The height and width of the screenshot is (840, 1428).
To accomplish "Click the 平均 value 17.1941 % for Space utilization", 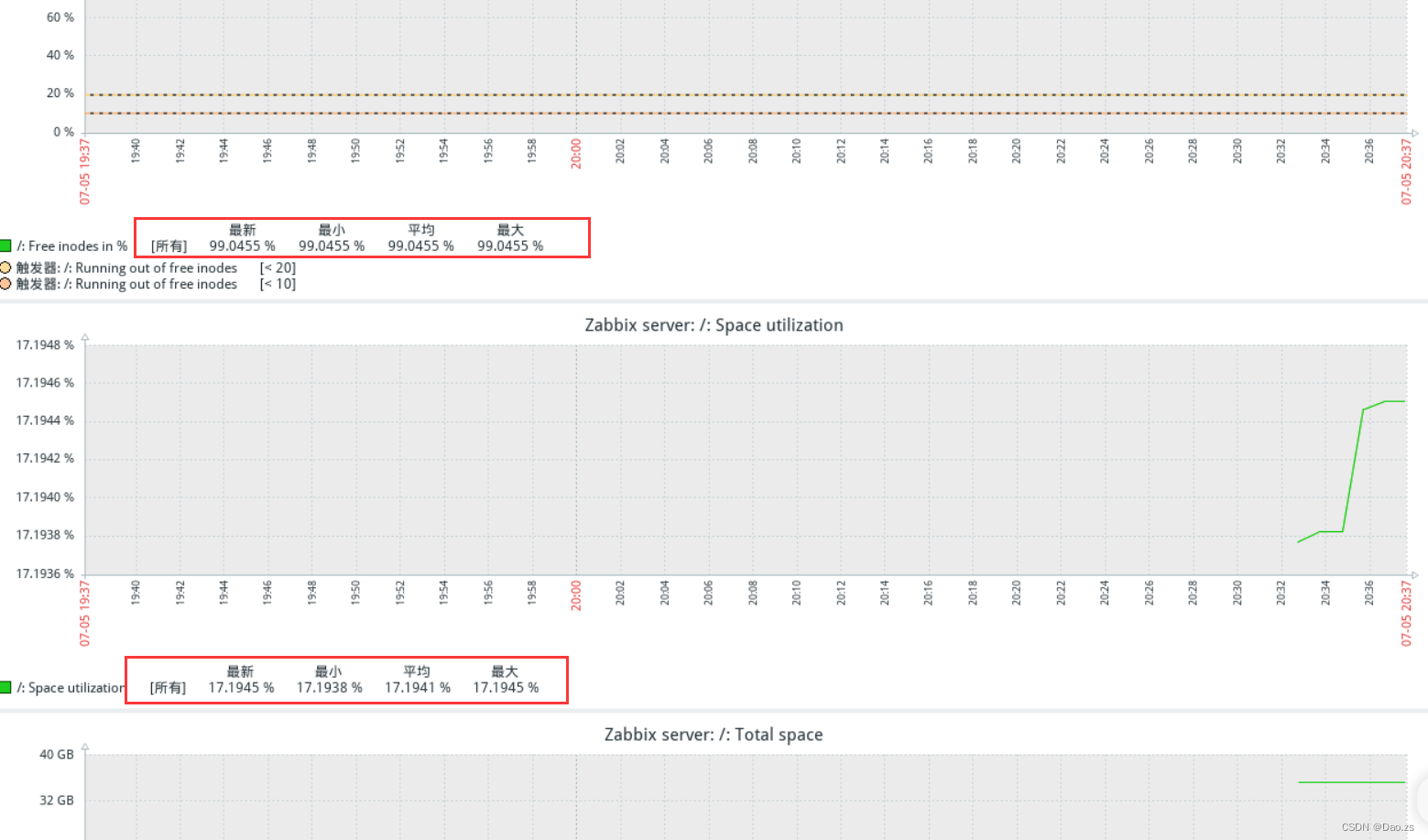I will tap(417, 687).
